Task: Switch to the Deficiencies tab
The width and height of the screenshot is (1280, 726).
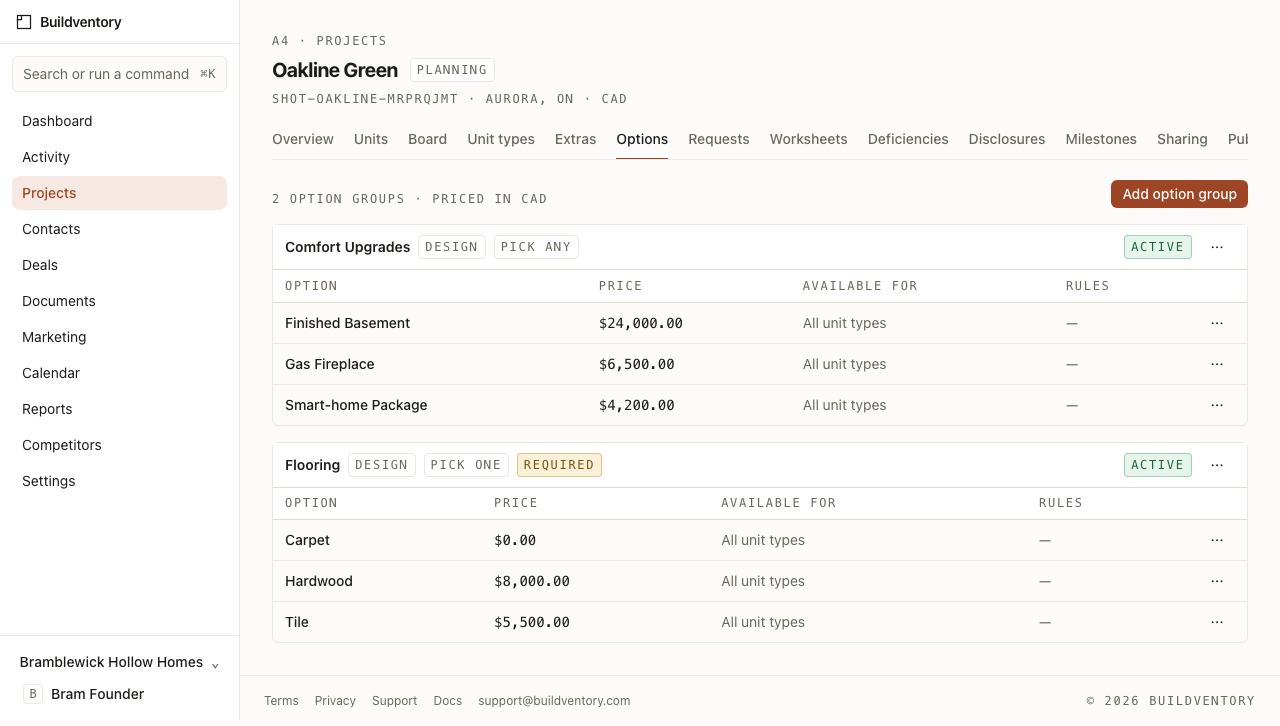Action: click(x=908, y=139)
